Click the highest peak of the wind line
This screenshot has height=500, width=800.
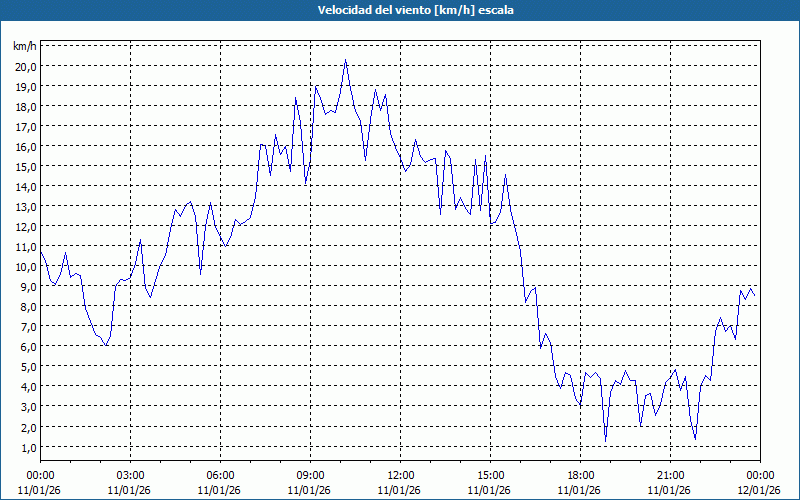click(346, 60)
